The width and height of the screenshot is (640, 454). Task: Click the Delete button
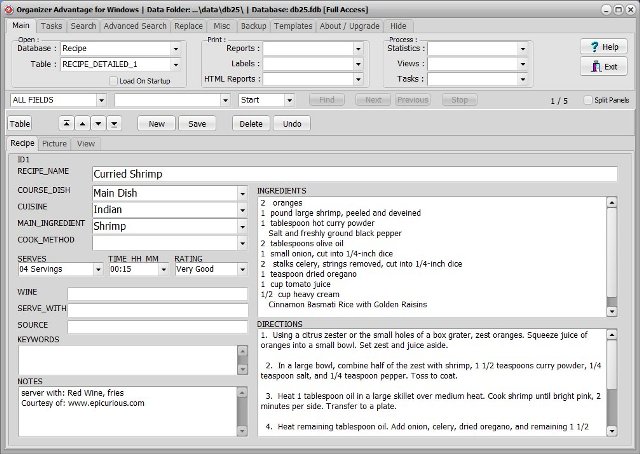(251, 124)
